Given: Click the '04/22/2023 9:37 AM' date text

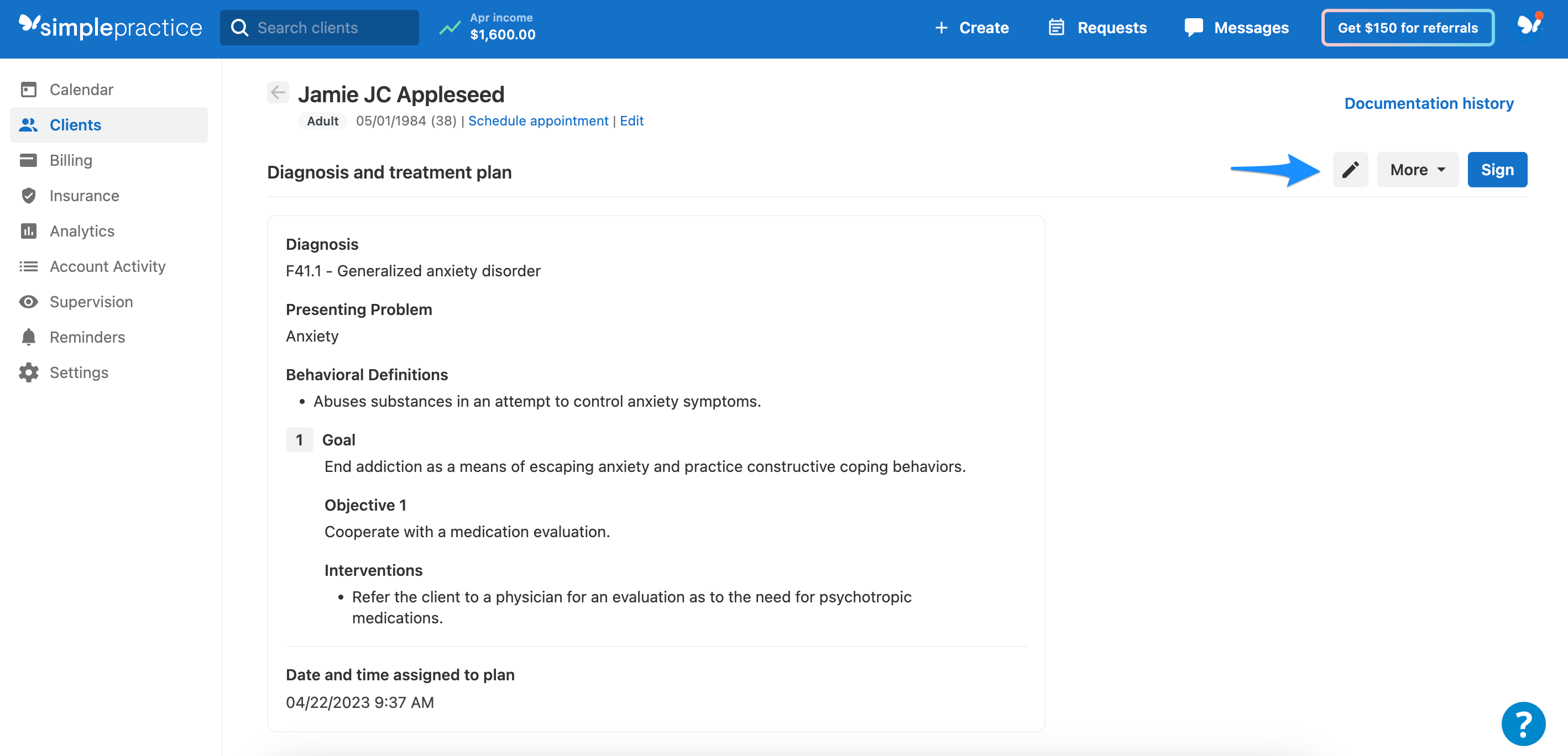Looking at the screenshot, I should pyautogui.click(x=360, y=702).
